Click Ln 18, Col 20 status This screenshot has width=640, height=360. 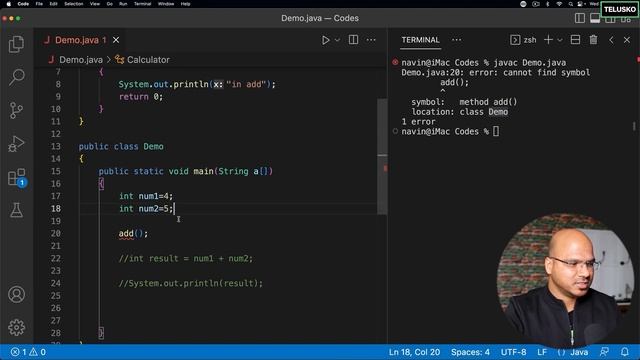click(x=414, y=352)
